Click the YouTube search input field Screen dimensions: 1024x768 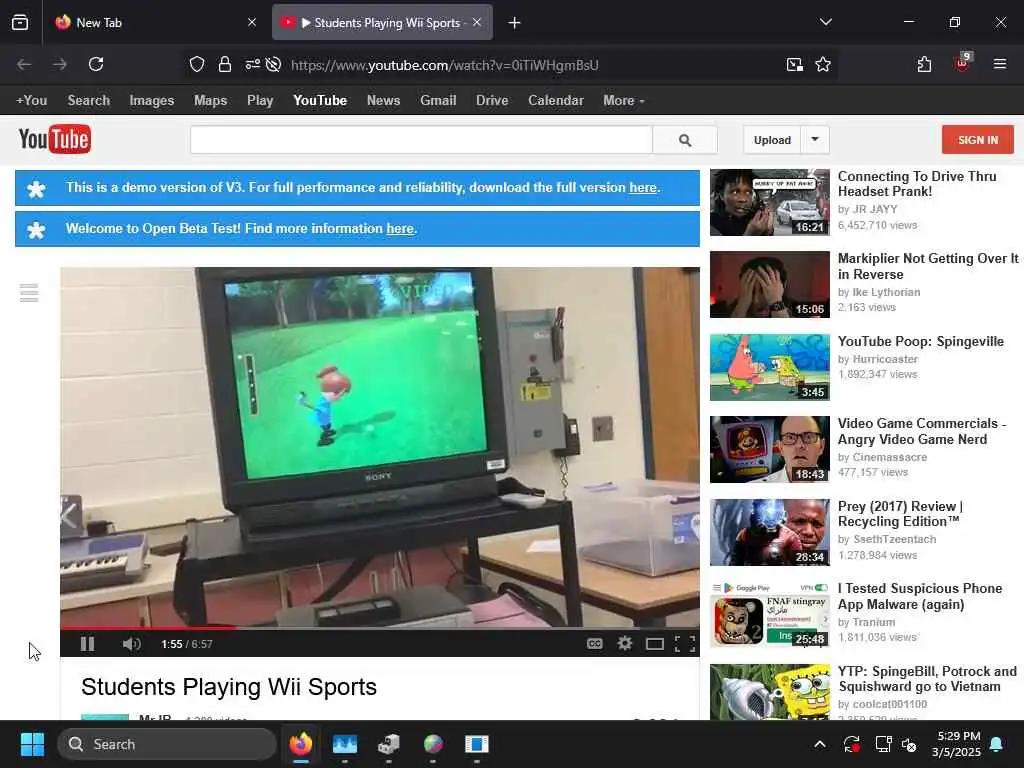point(421,140)
